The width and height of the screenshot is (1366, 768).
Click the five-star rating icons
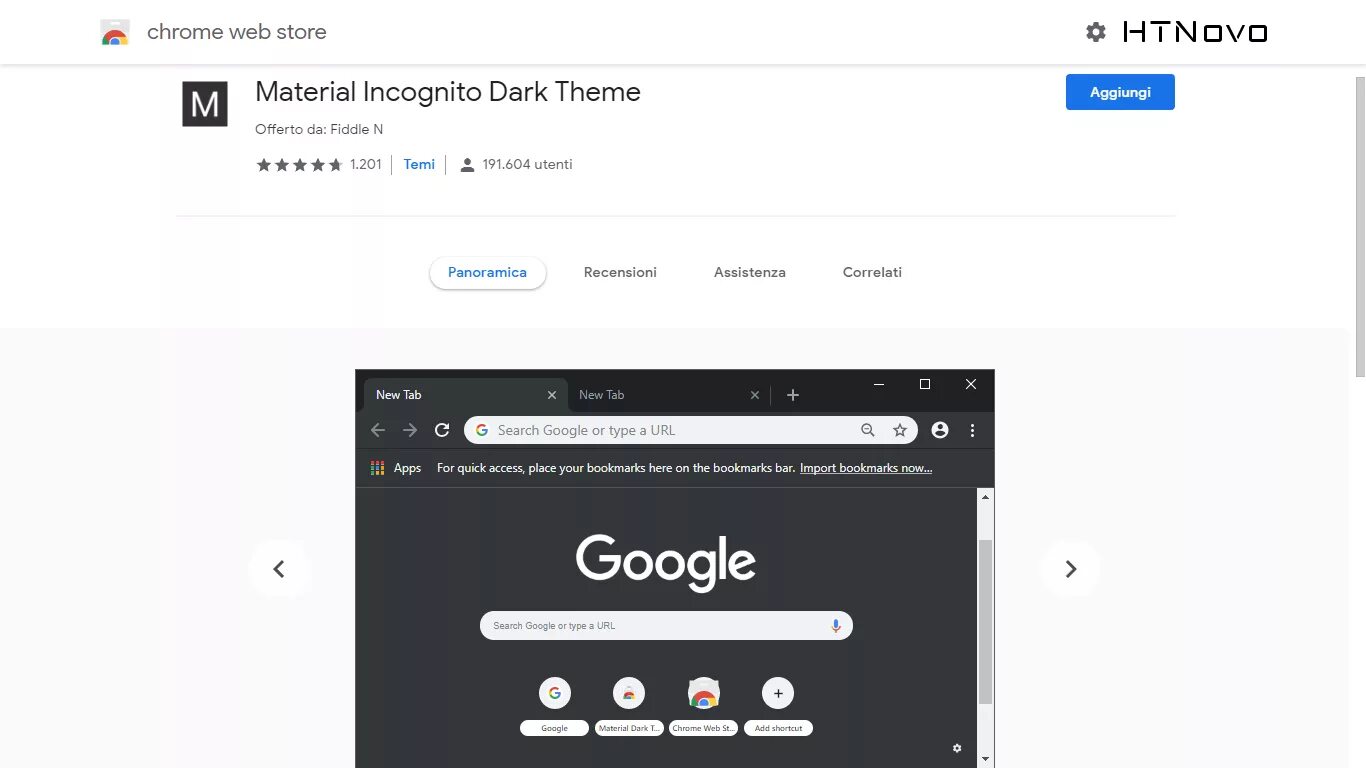click(x=300, y=165)
